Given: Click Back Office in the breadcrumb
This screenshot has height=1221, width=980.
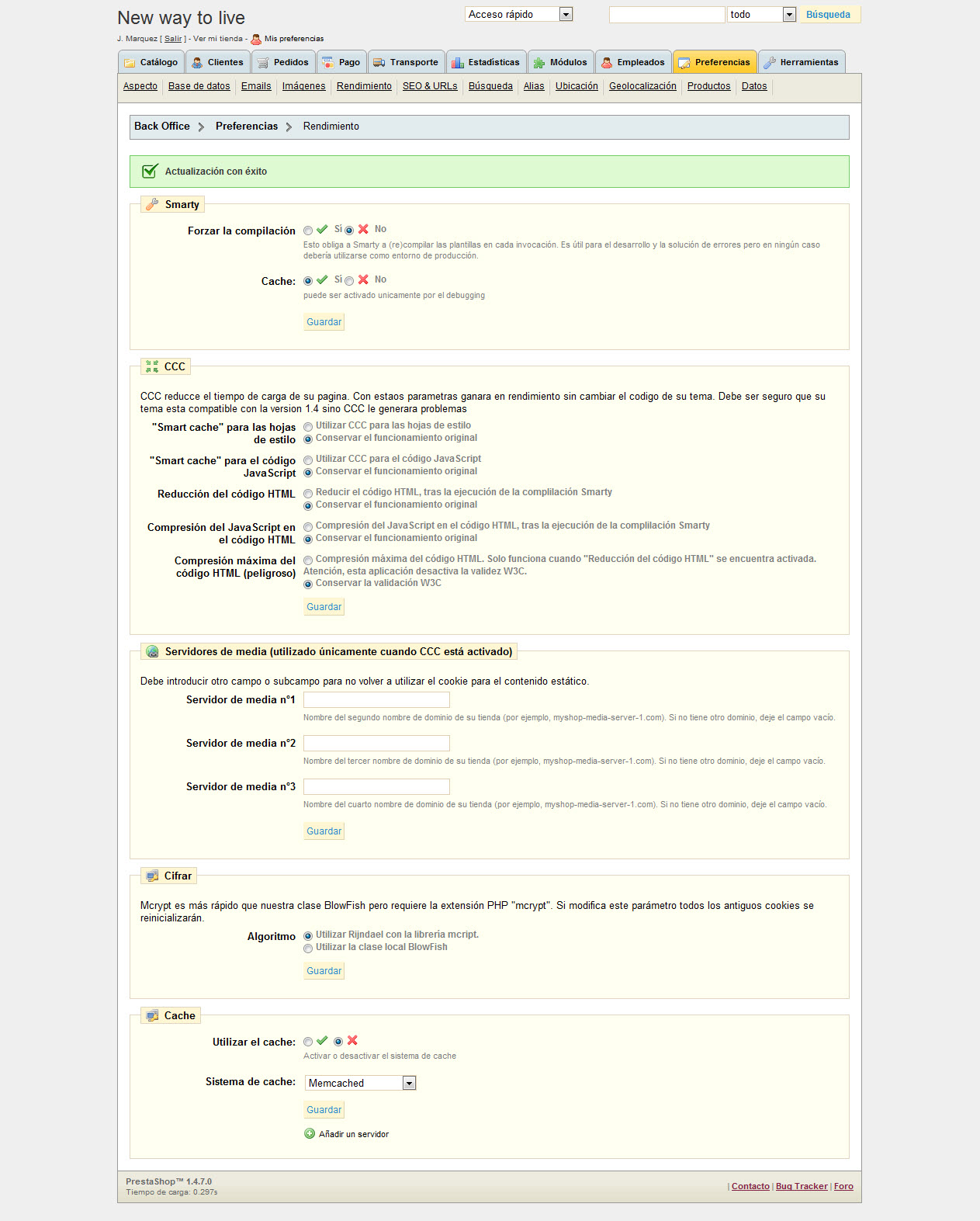Looking at the screenshot, I should pyautogui.click(x=162, y=126).
